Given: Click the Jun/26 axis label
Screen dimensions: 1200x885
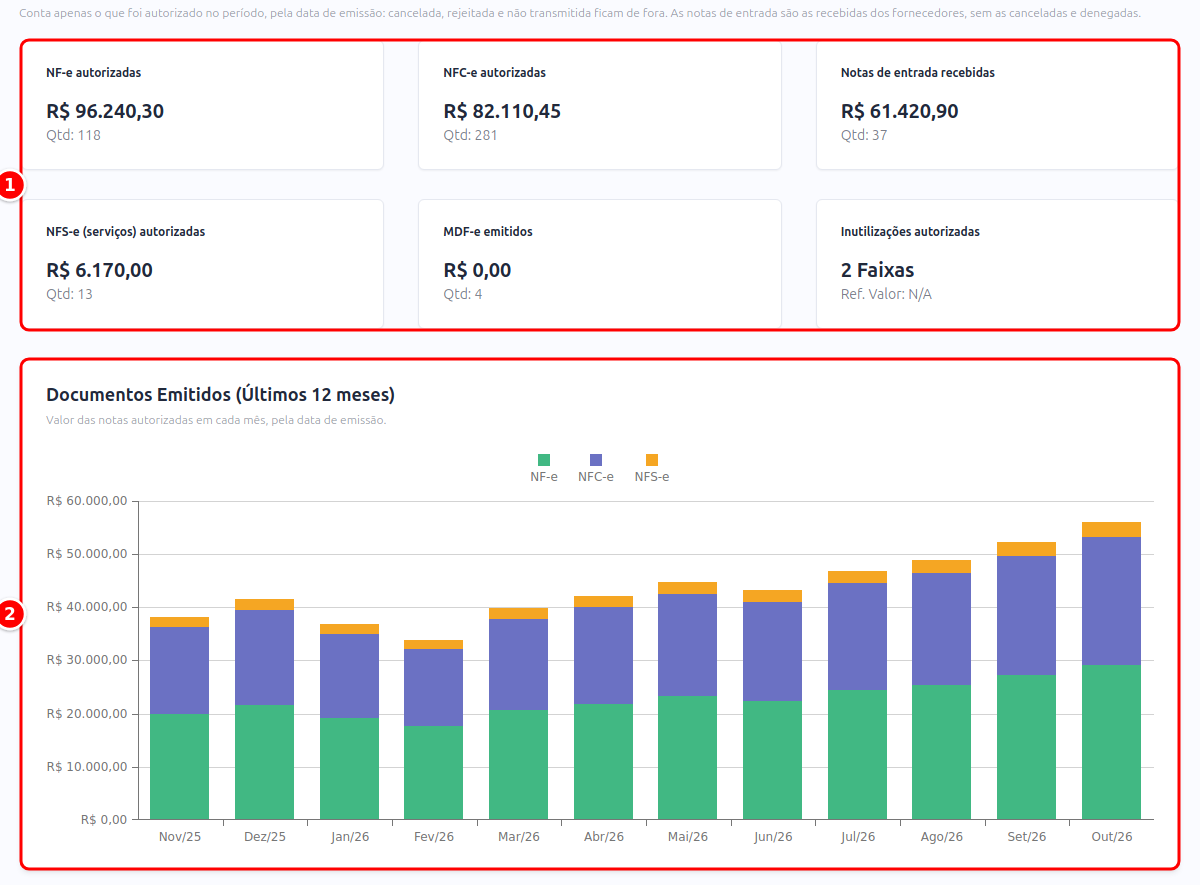Looking at the screenshot, I should click(772, 837).
